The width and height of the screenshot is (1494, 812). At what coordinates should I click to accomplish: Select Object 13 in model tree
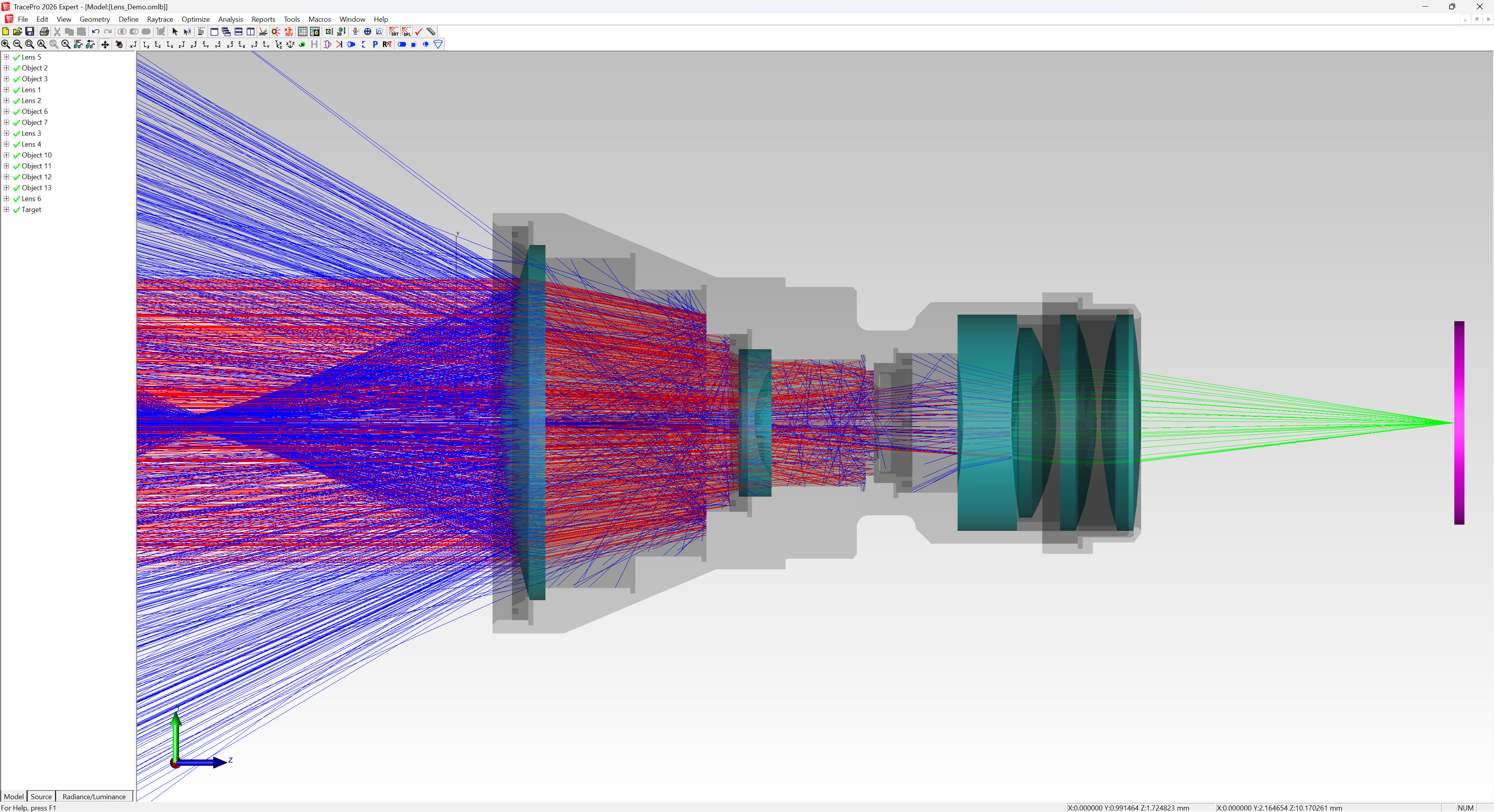37,188
